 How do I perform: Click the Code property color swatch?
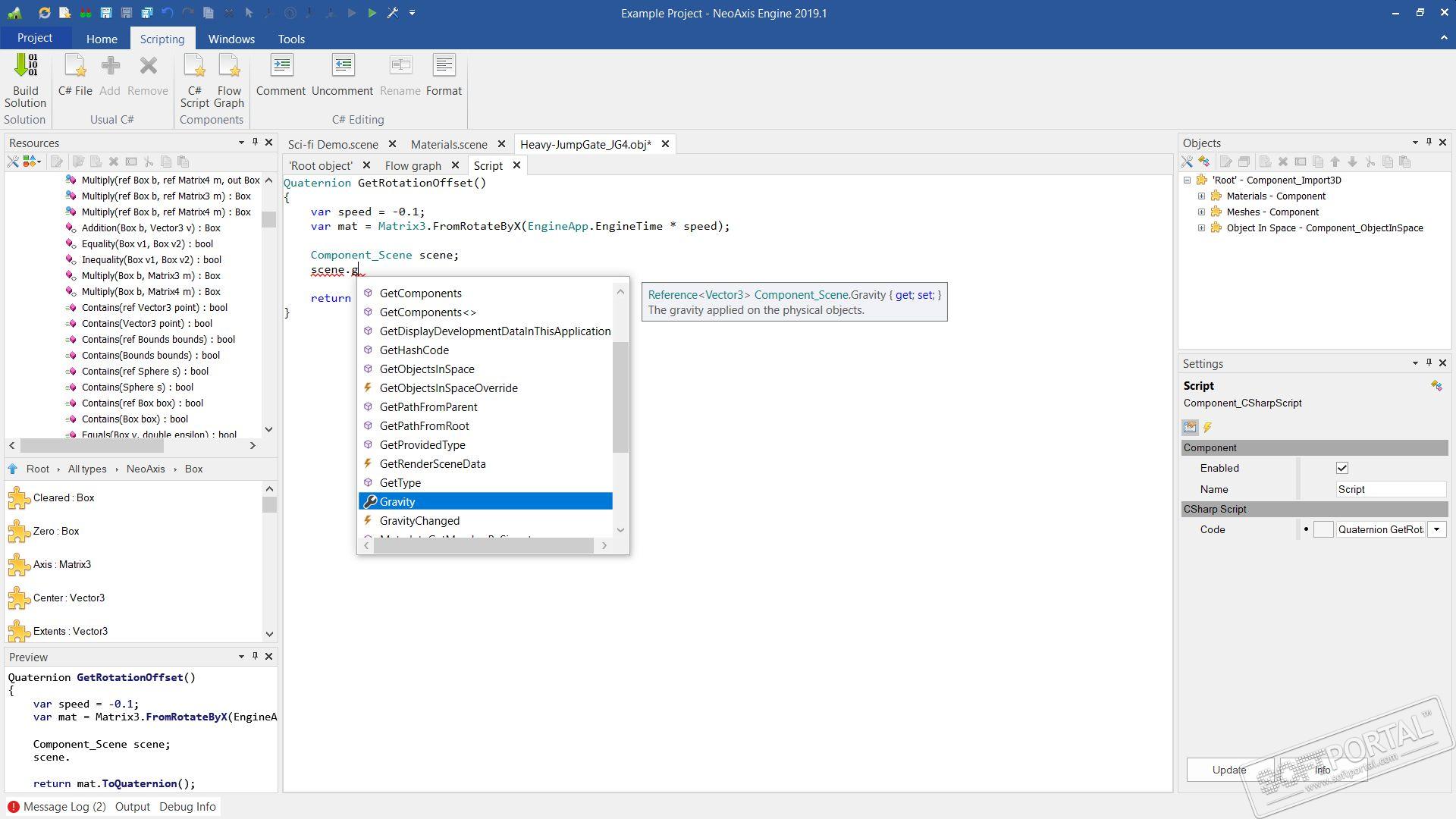(1323, 530)
